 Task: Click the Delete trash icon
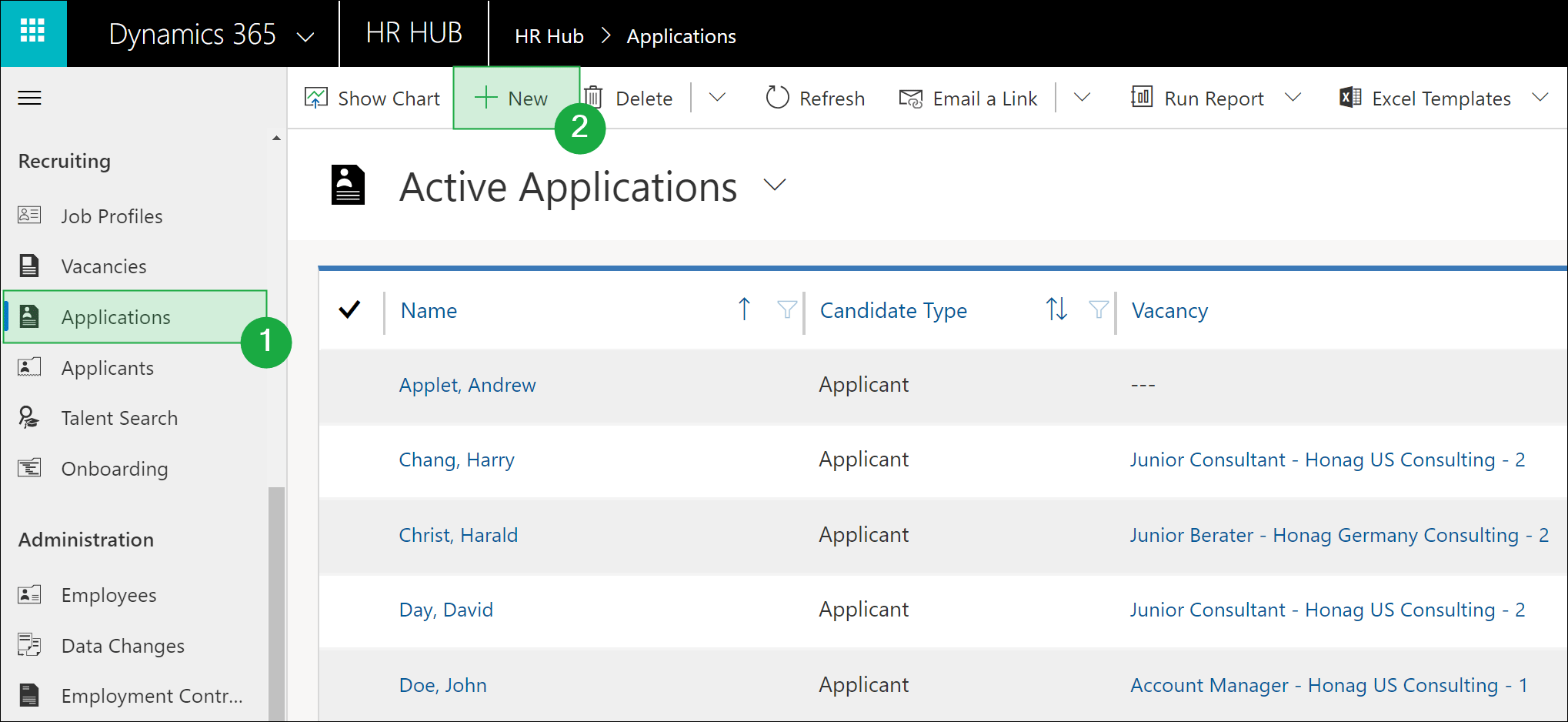click(593, 98)
